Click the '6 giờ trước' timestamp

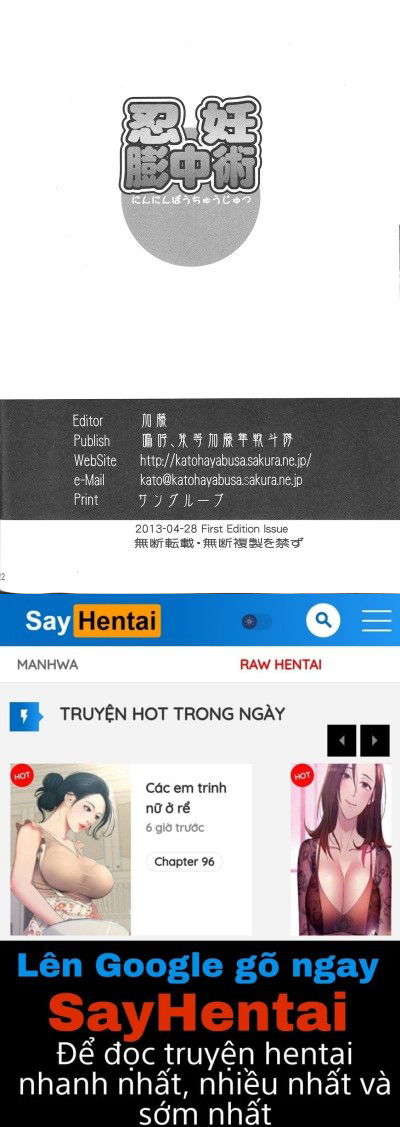coord(175,828)
